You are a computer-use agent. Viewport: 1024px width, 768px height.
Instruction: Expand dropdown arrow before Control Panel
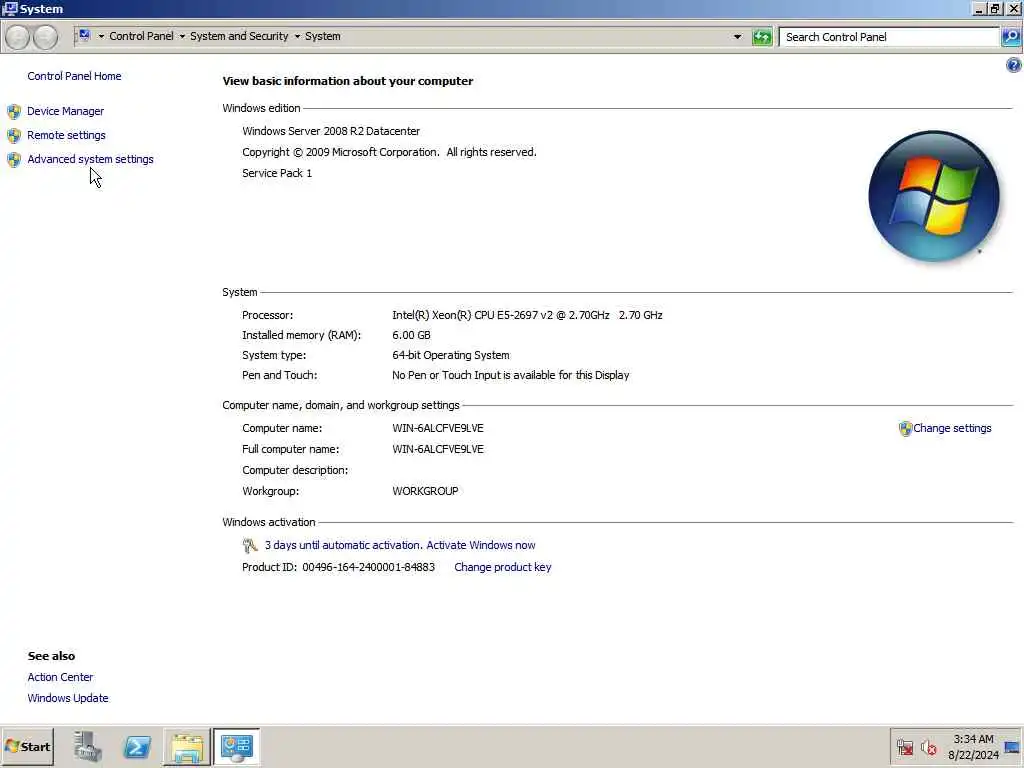click(x=101, y=37)
